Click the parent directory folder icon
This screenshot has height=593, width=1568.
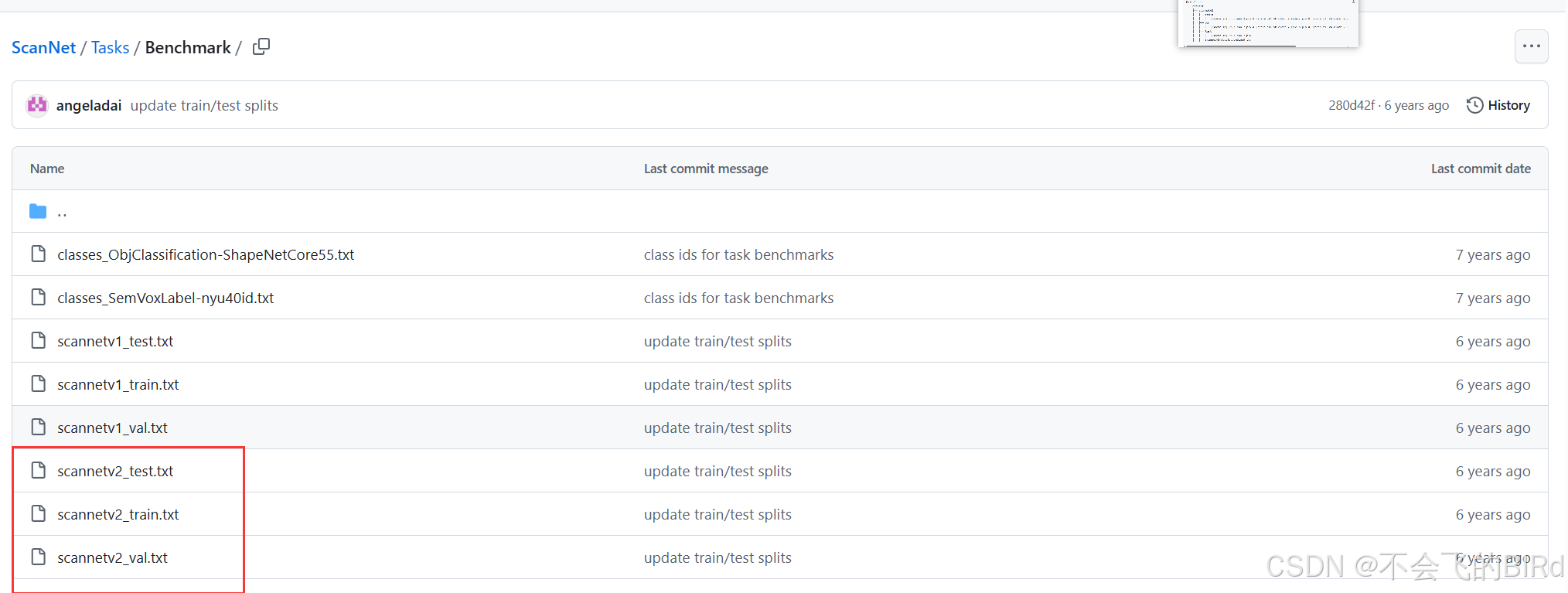pos(38,211)
